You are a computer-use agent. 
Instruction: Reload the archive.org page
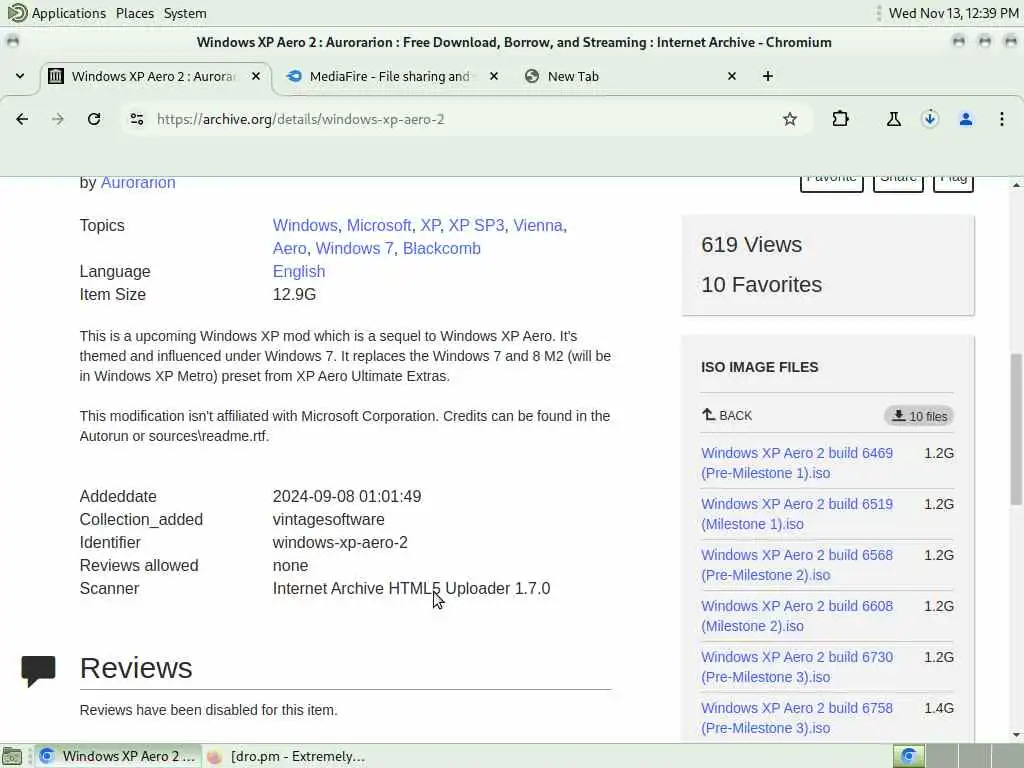coord(94,119)
